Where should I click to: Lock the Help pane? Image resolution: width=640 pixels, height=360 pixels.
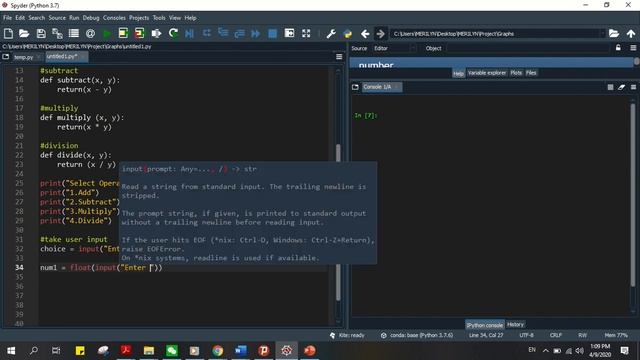click(x=618, y=48)
